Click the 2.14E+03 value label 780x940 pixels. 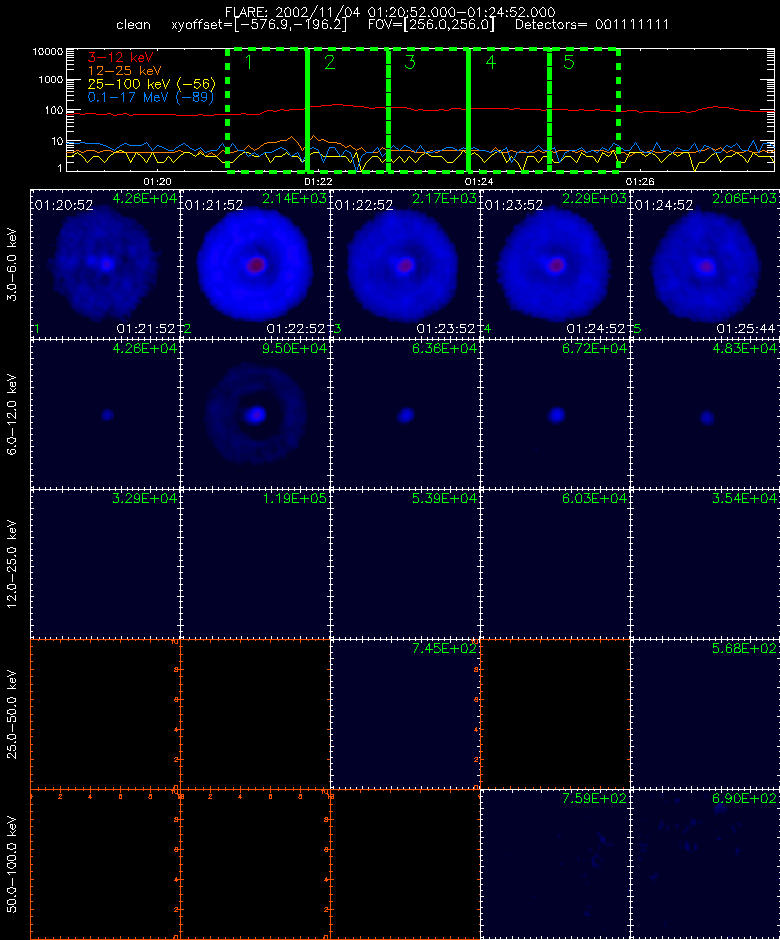click(x=294, y=198)
